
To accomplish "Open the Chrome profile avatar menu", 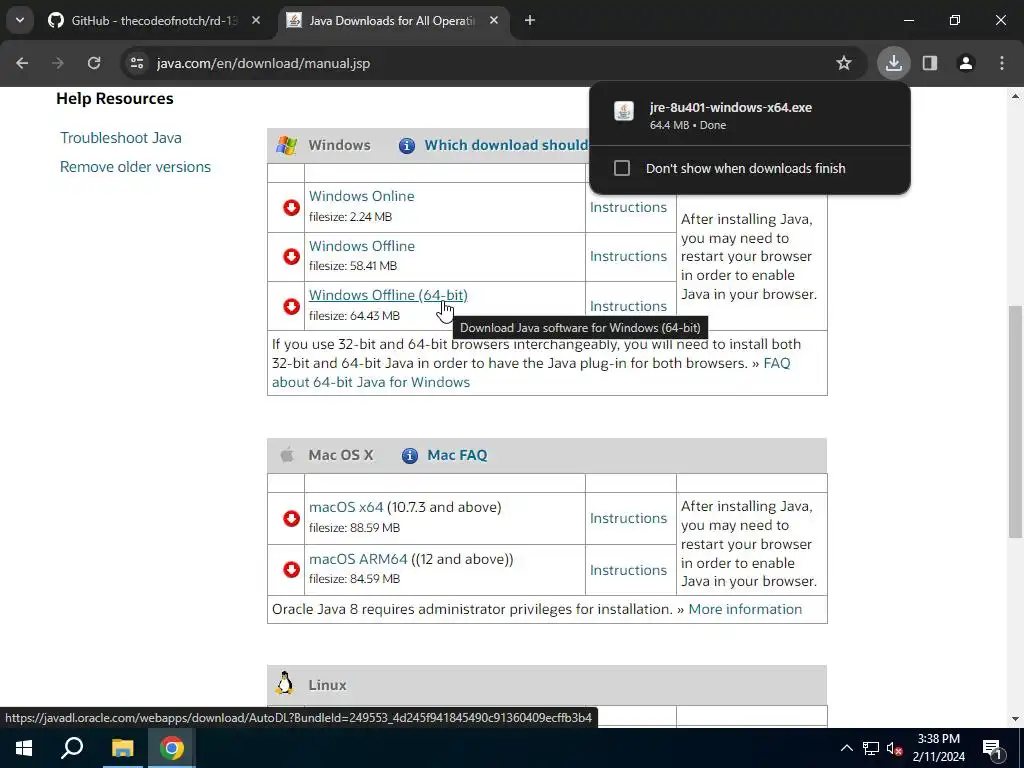I will (966, 63).
